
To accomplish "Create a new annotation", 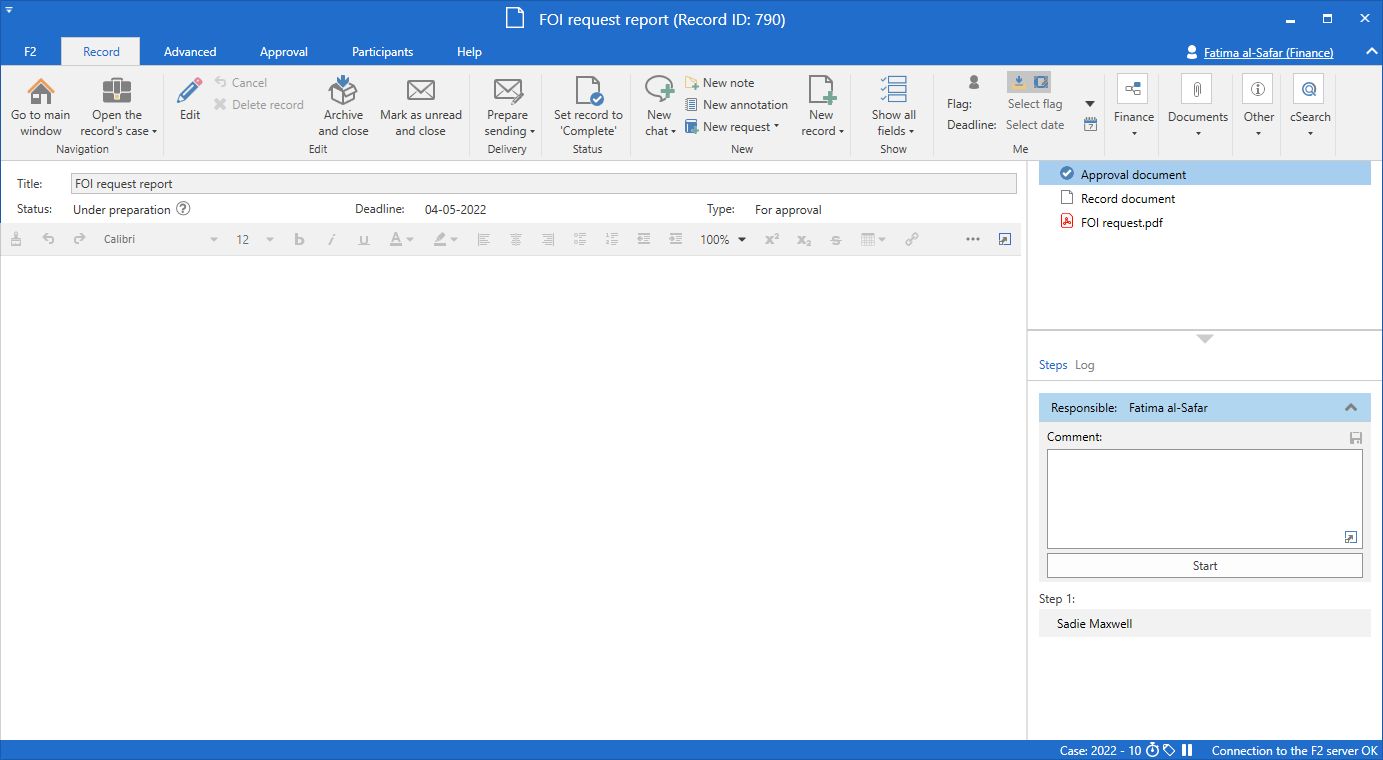I will (736, 105).
